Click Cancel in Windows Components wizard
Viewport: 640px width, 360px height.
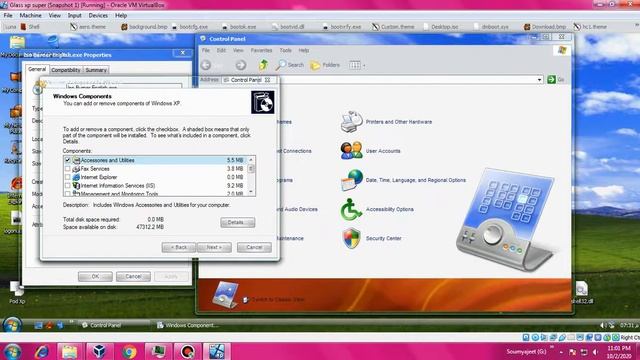(x=254, y=247)
